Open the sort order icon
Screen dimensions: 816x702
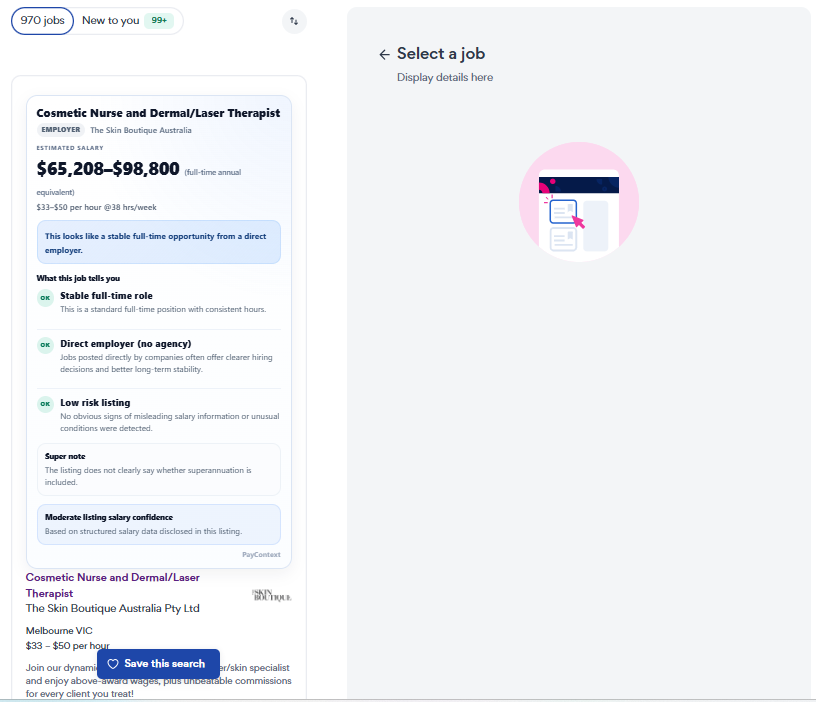[293, 21]
